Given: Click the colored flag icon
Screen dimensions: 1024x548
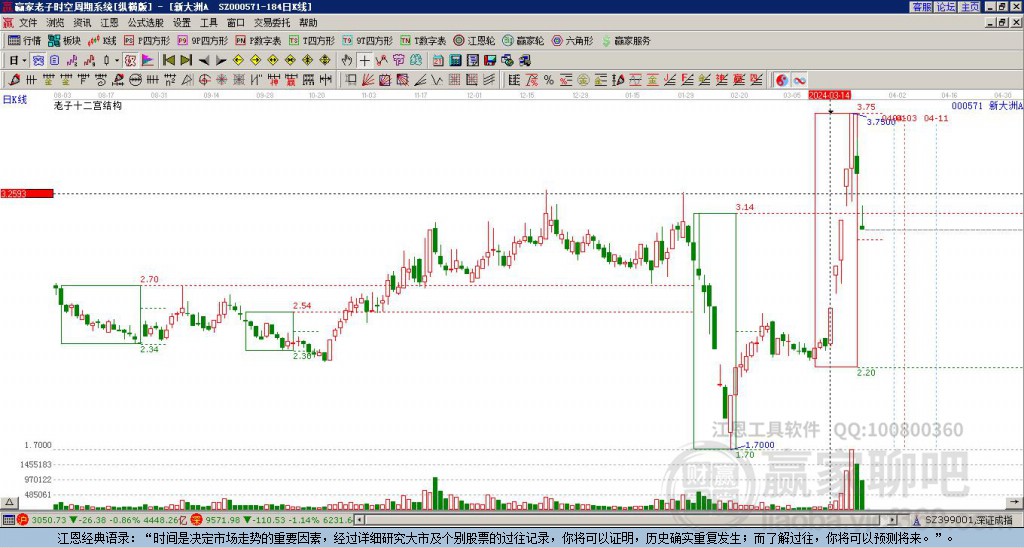Looking at the screenshot, I should tap(148, 60).
